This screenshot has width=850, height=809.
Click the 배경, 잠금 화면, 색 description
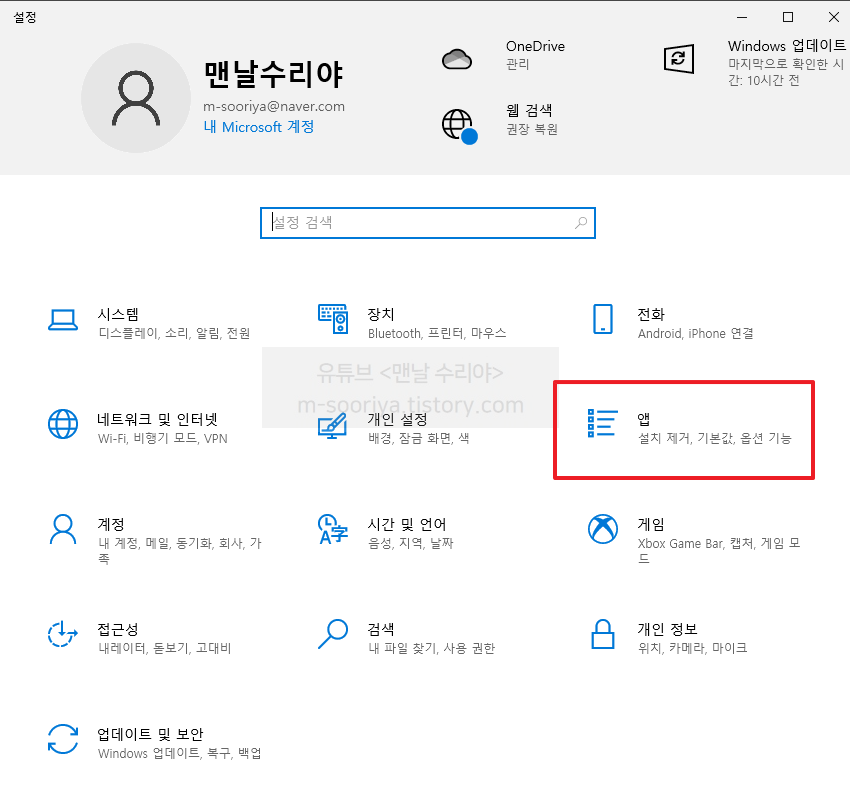coord(418,438)
